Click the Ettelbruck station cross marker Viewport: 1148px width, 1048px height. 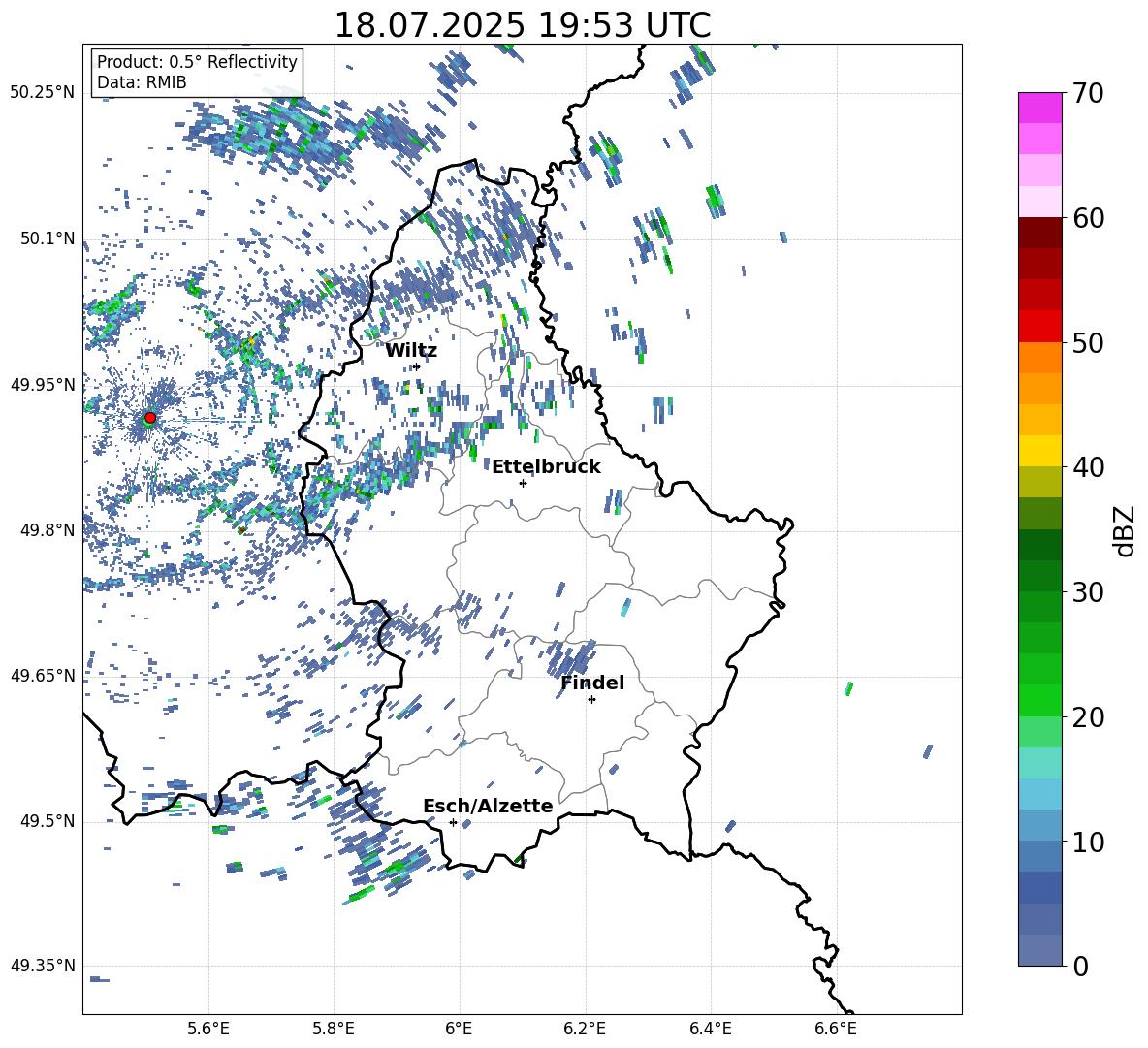click(x=523, y=483)
